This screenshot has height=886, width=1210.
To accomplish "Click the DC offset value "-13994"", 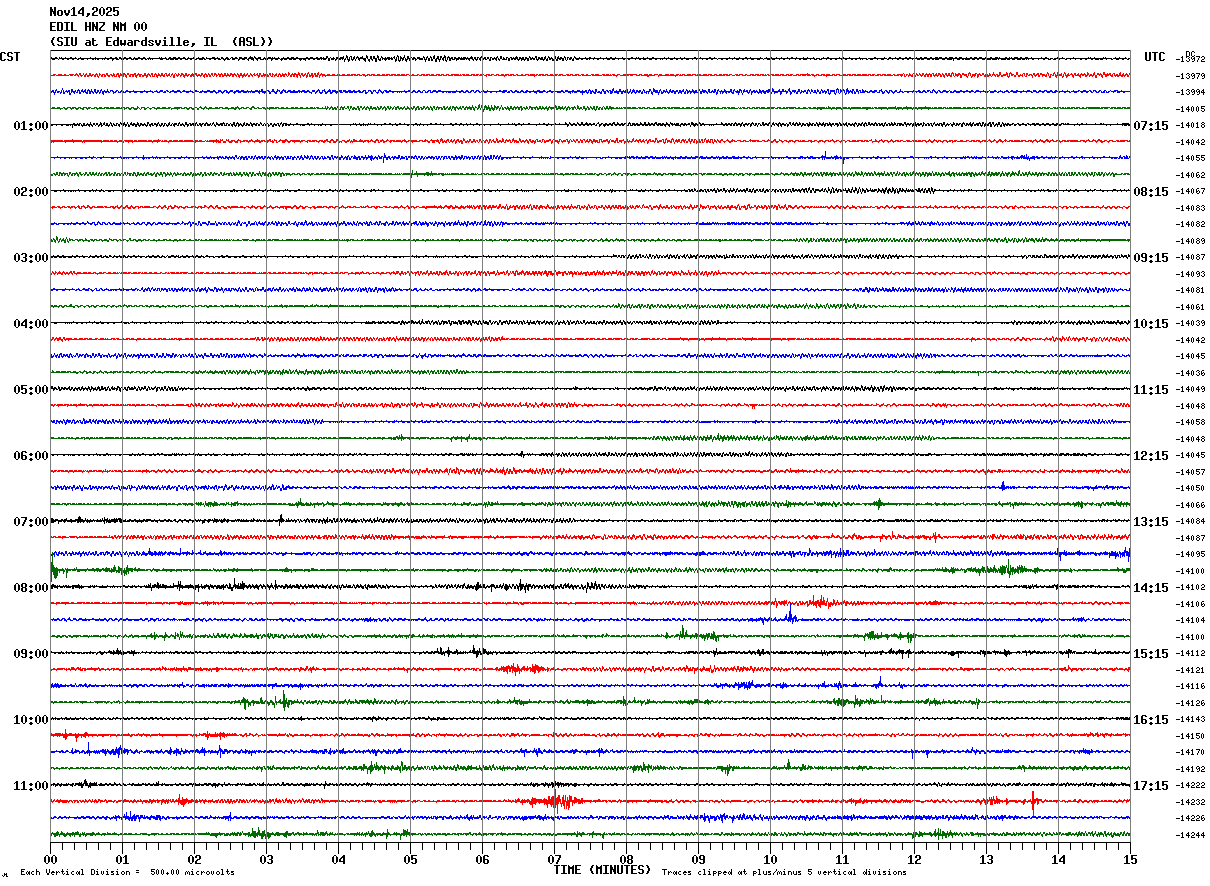I will coord(1190,92).
